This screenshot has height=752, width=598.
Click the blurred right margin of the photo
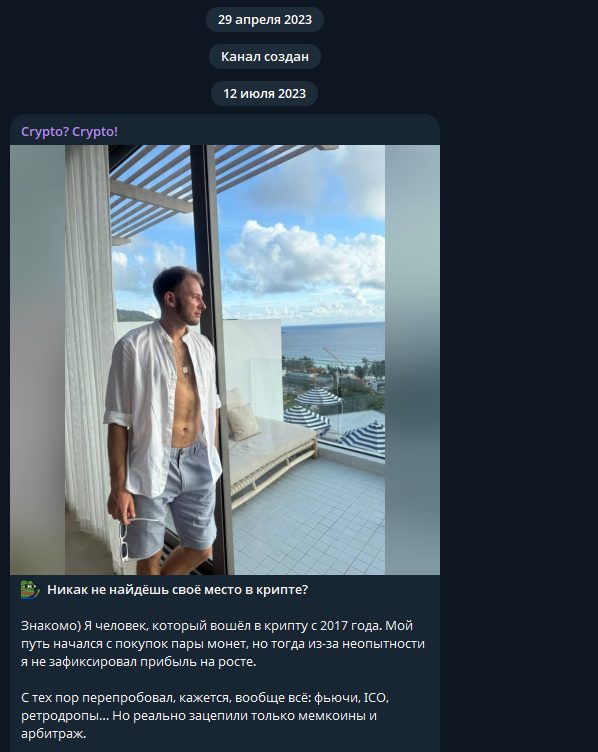point(412,360)
